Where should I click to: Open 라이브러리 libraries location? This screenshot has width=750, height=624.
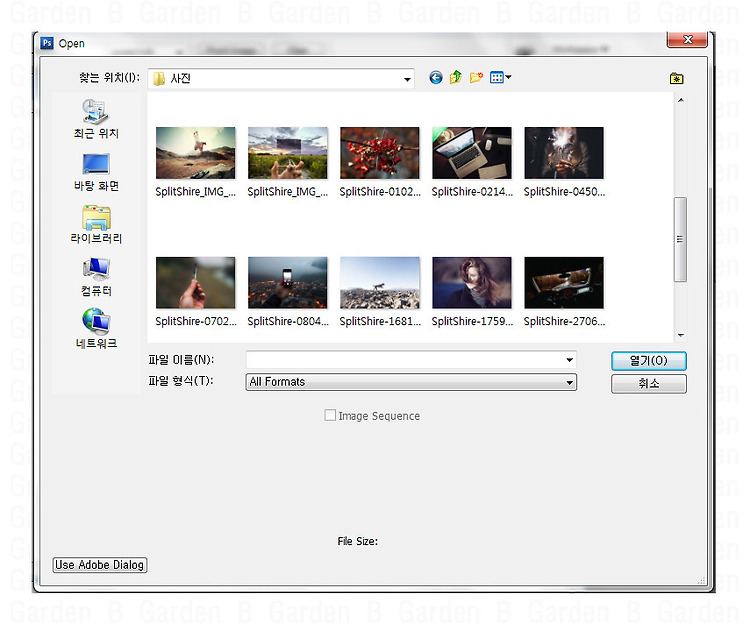[96, 225]
